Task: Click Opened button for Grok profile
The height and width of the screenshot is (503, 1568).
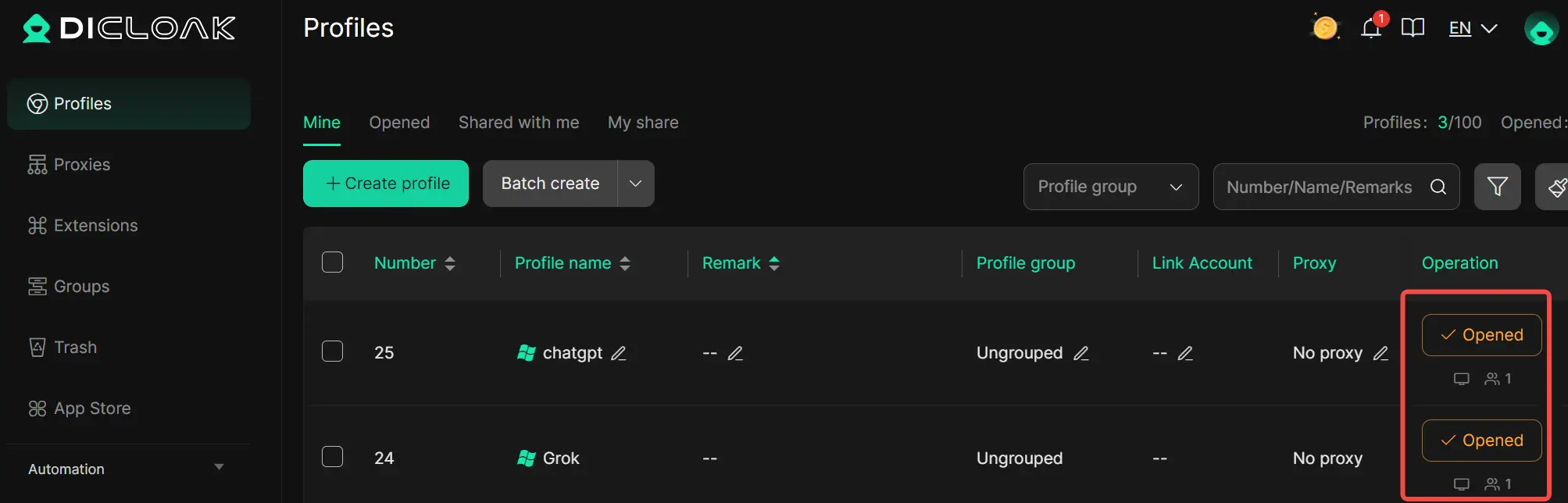Action: click(x=1481, y=441)
